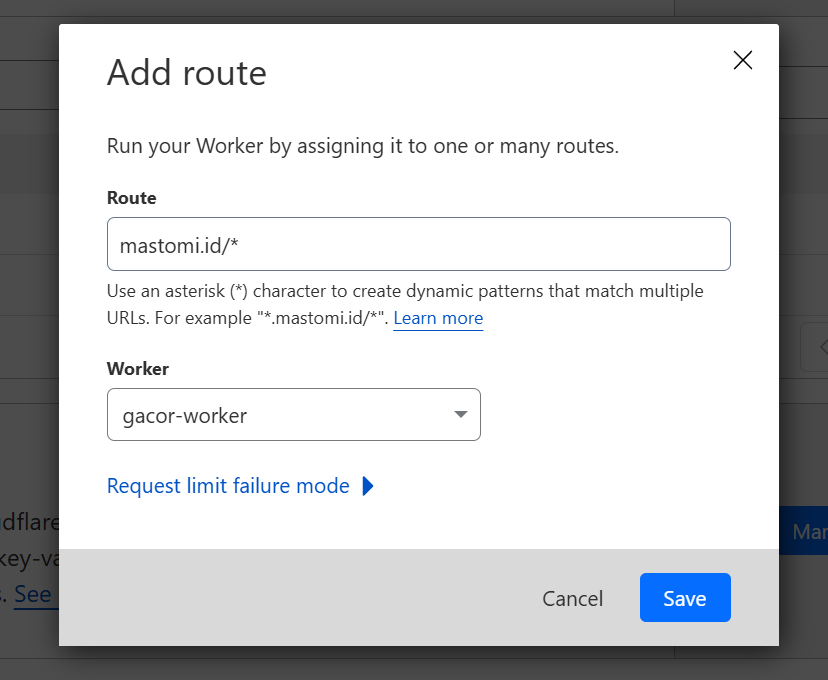Click the Worker select's down-arrow caret
Viewport: 828px width, 680px height.
click(460, 415)
